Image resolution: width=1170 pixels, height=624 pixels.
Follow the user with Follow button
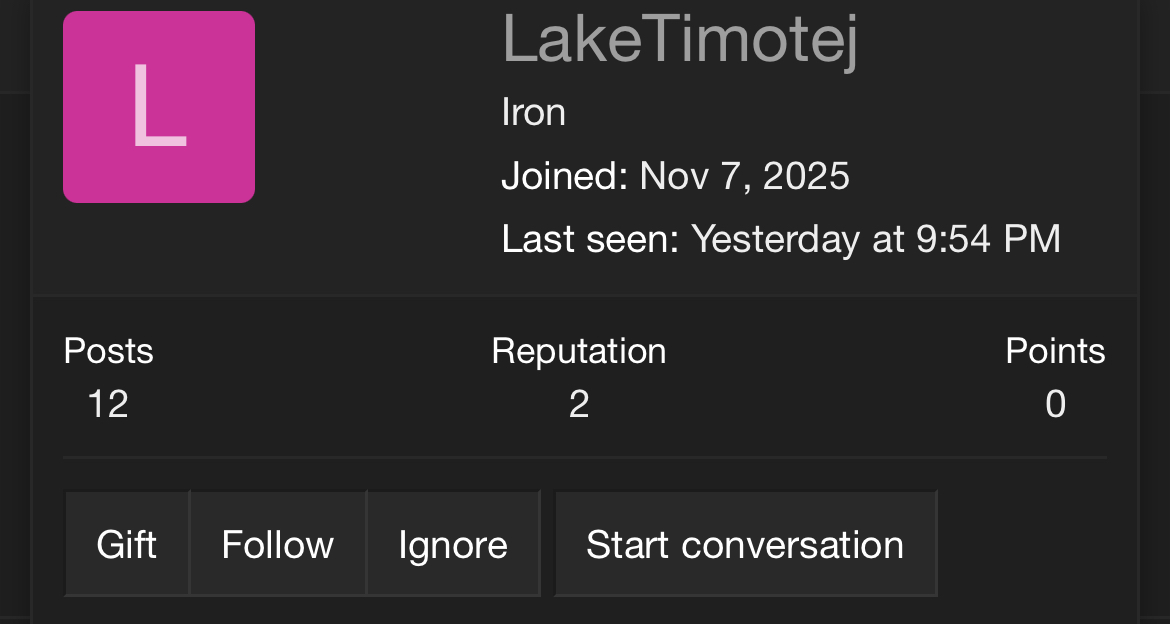pos(277,544)
